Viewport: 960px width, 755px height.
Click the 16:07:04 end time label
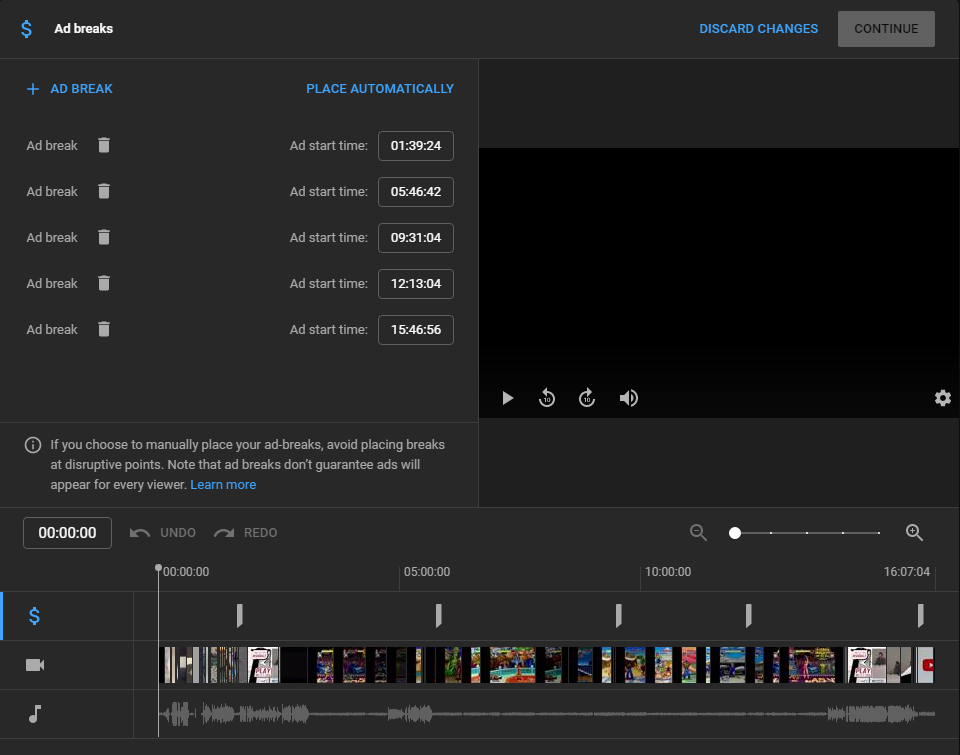point(907,572)
